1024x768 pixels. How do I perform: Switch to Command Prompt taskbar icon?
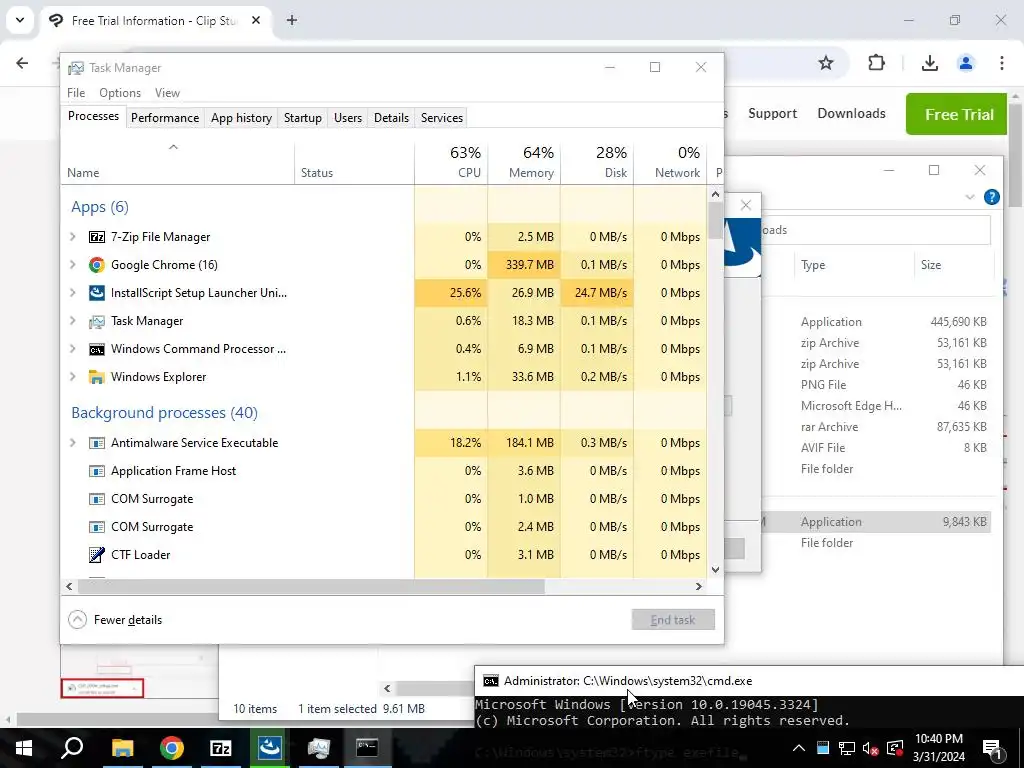coord(367,748)
